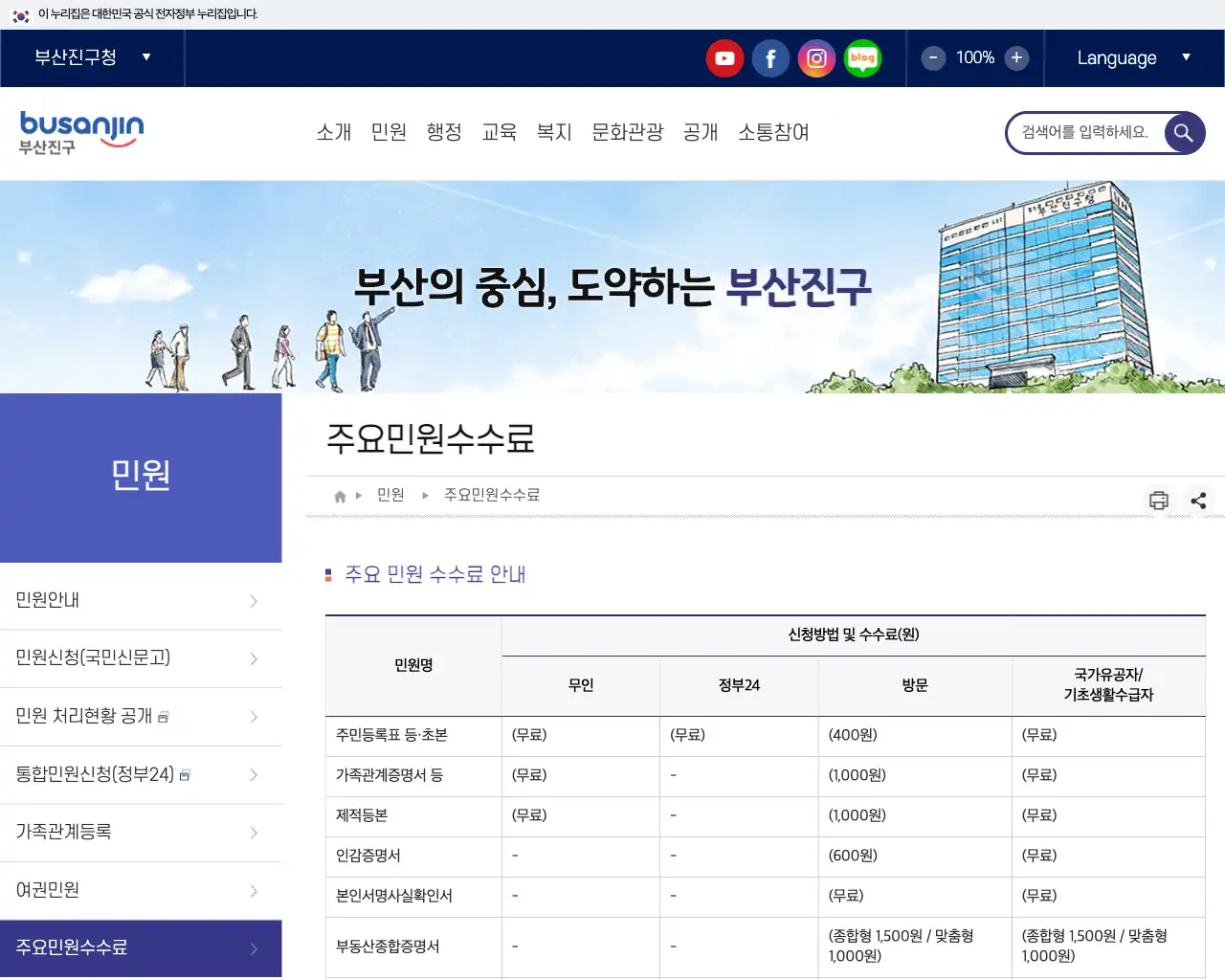Open the YouTube channel icon
This screenshot has height=980, width=1225.
tap(724, 58)
